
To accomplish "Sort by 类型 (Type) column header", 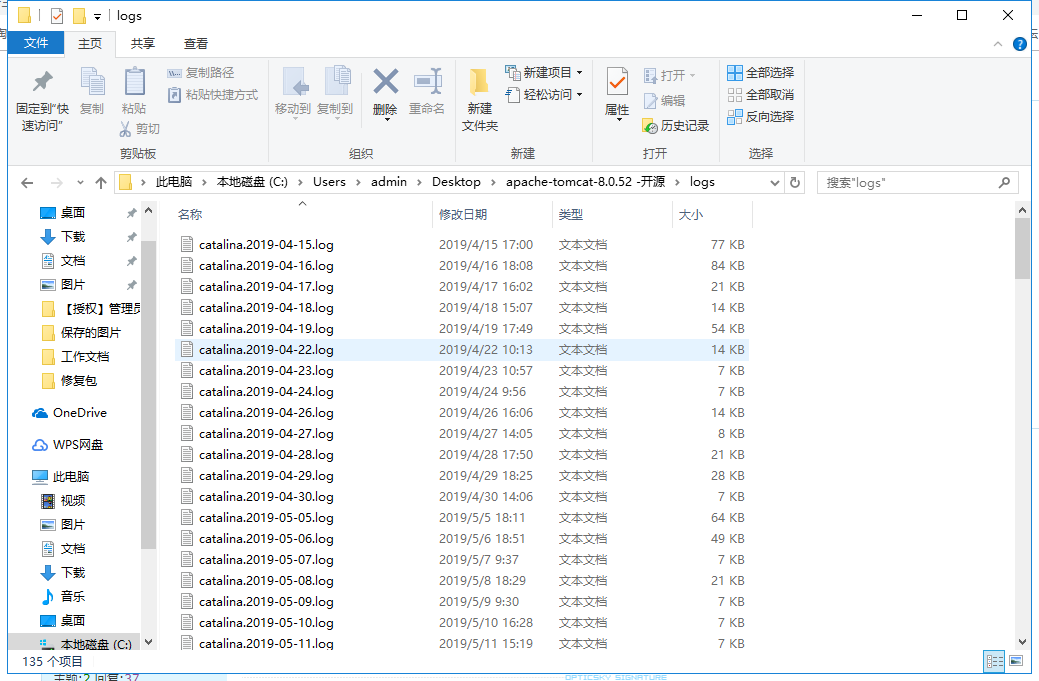I will [x=612, y=214].
